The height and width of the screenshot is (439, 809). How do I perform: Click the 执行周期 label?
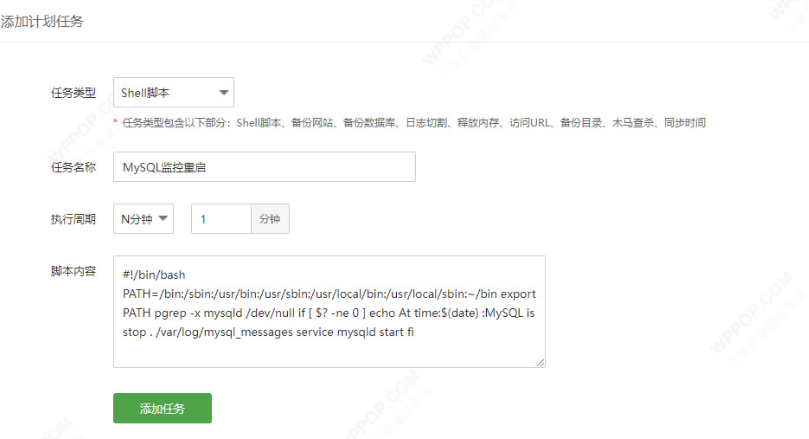(73, 219)
